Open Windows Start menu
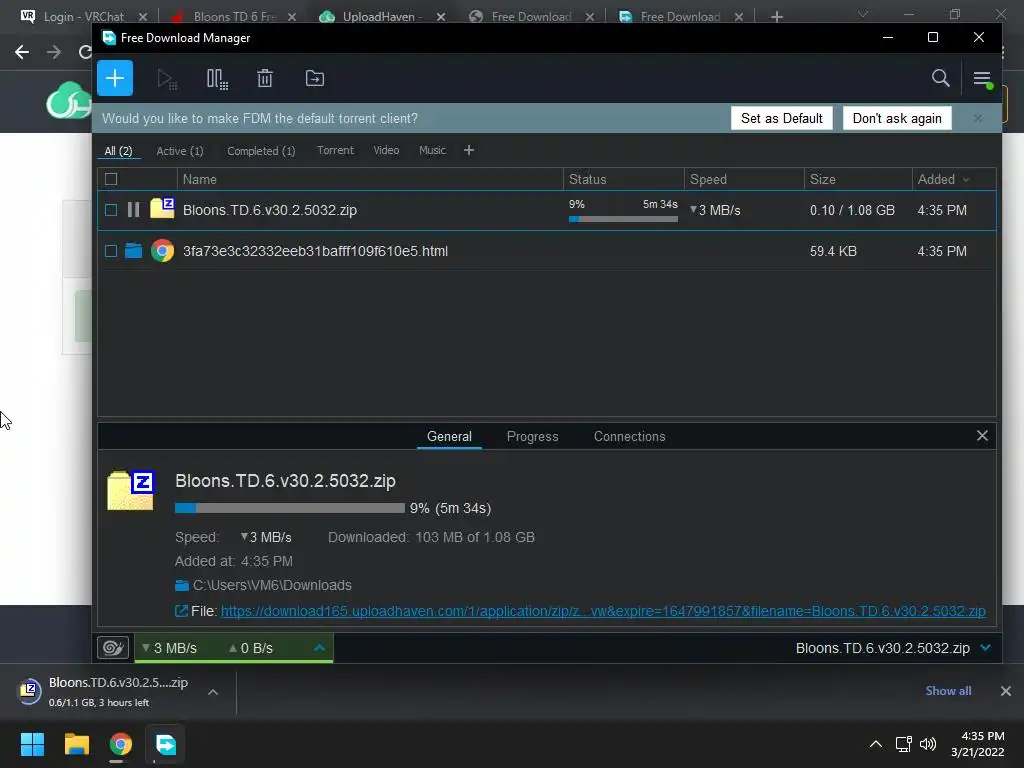The width and height of the screenshot is (1024, 768). tap(32, 744)
